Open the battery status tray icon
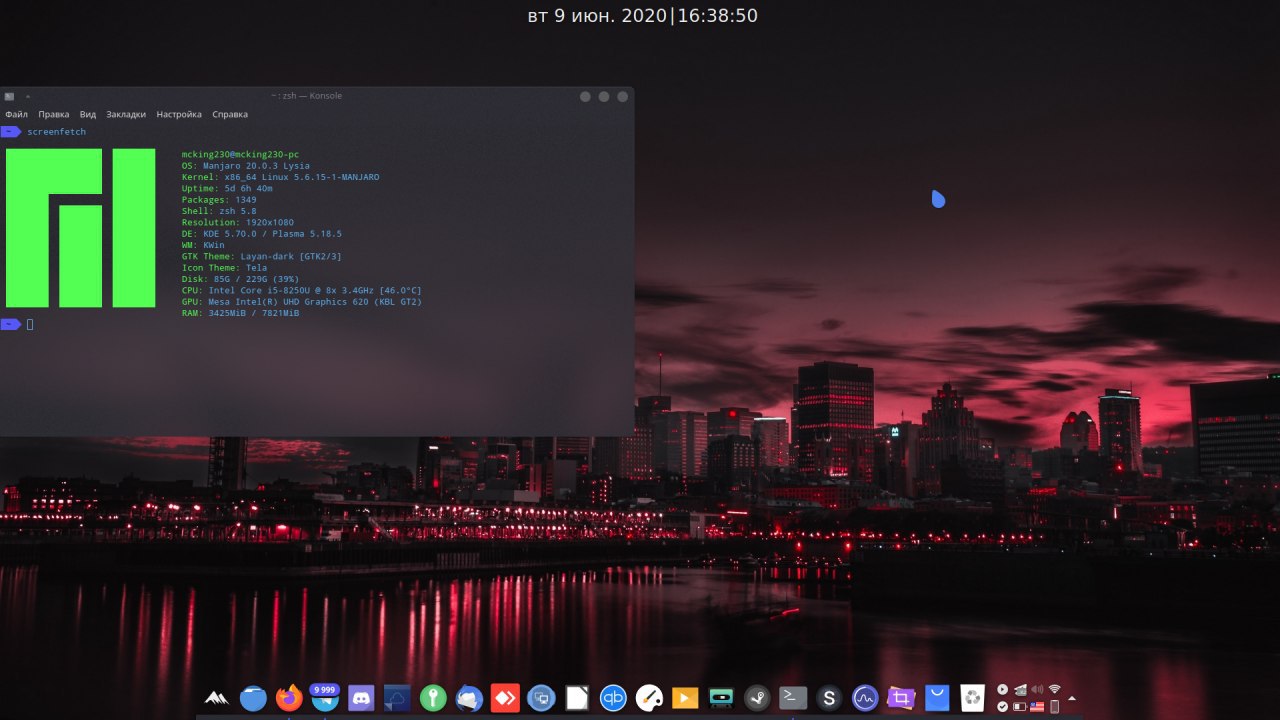The image size is (1280, 720). tap(1020, 706)
